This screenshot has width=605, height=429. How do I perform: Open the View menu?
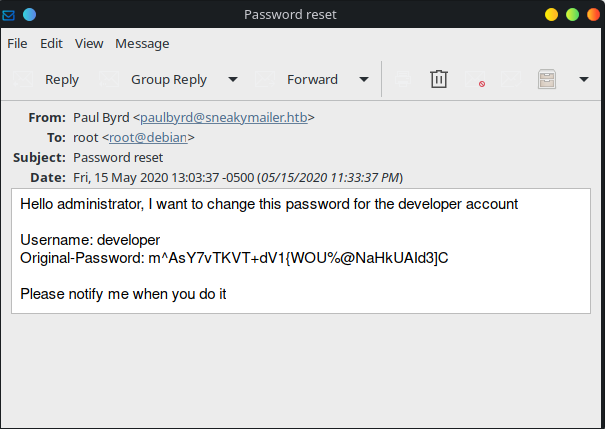(89, 43)
